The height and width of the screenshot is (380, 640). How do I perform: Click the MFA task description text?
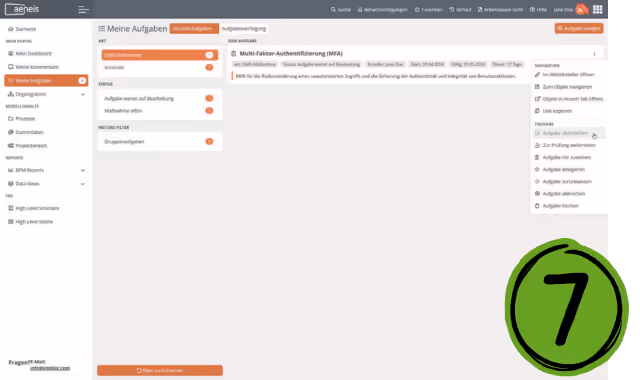(x=376, y=76)
